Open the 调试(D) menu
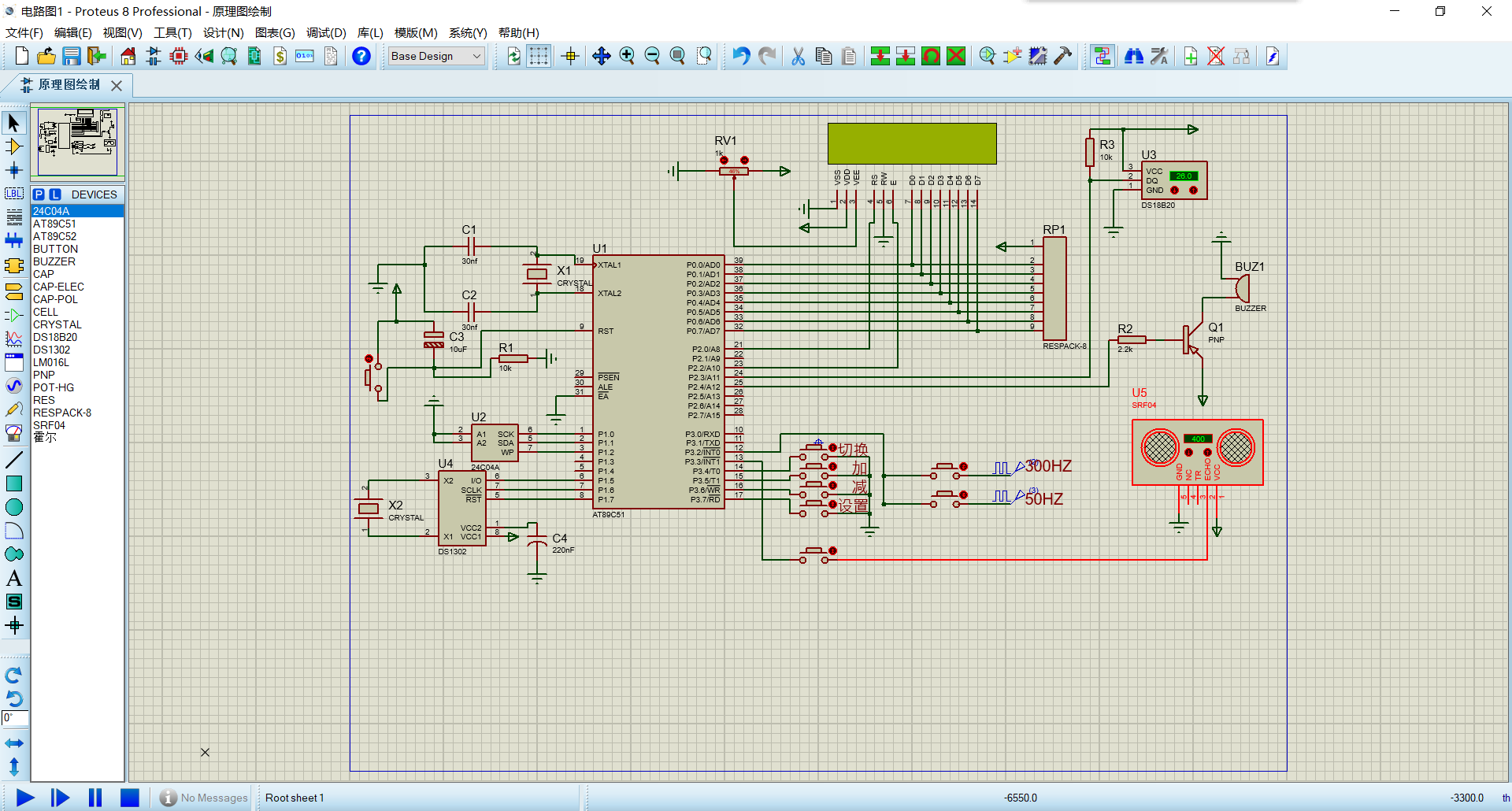Image resolution: width=1512 pixels, height=811 pixels. [x=326, y=32]
